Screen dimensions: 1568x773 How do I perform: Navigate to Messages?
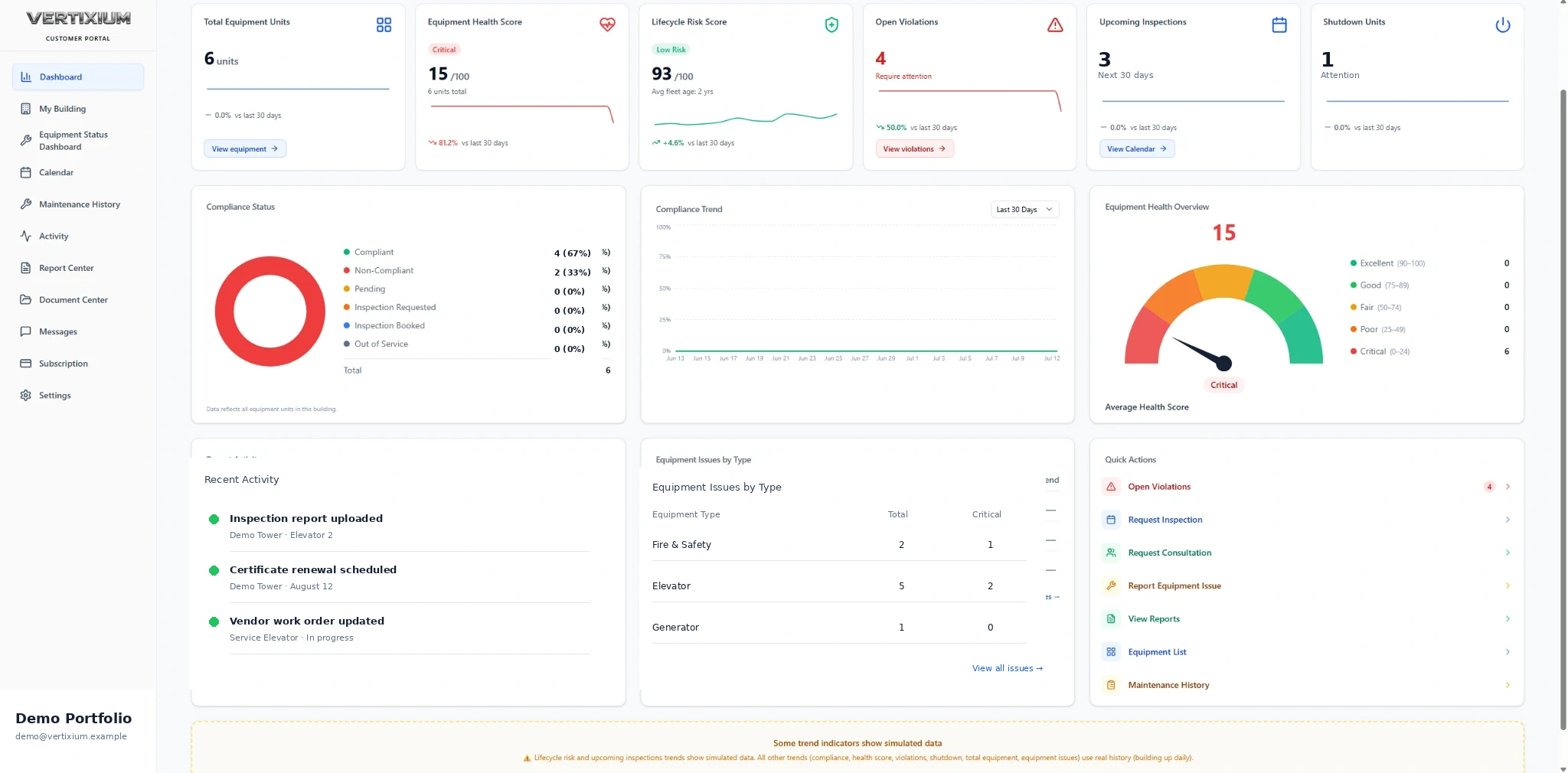pyautogui.click(x=78, y=331)
